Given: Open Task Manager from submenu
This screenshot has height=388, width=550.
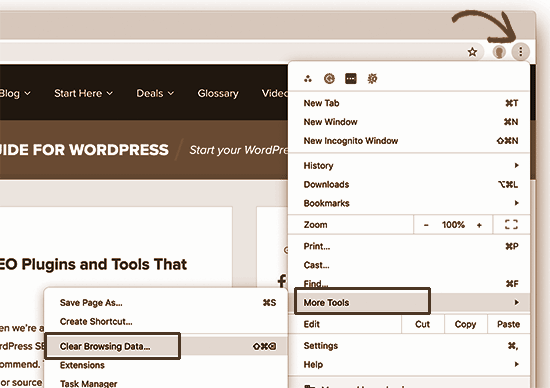Looking at the screenshot, I should pos(166,383).
